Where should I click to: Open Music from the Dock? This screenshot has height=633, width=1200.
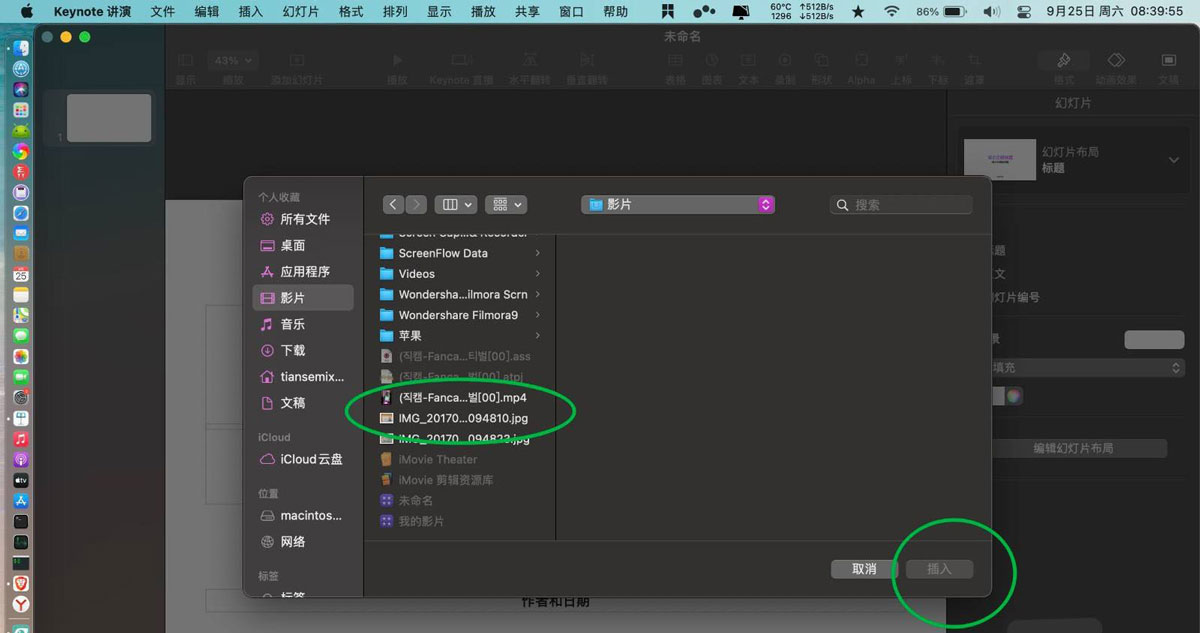click(21, 439)
